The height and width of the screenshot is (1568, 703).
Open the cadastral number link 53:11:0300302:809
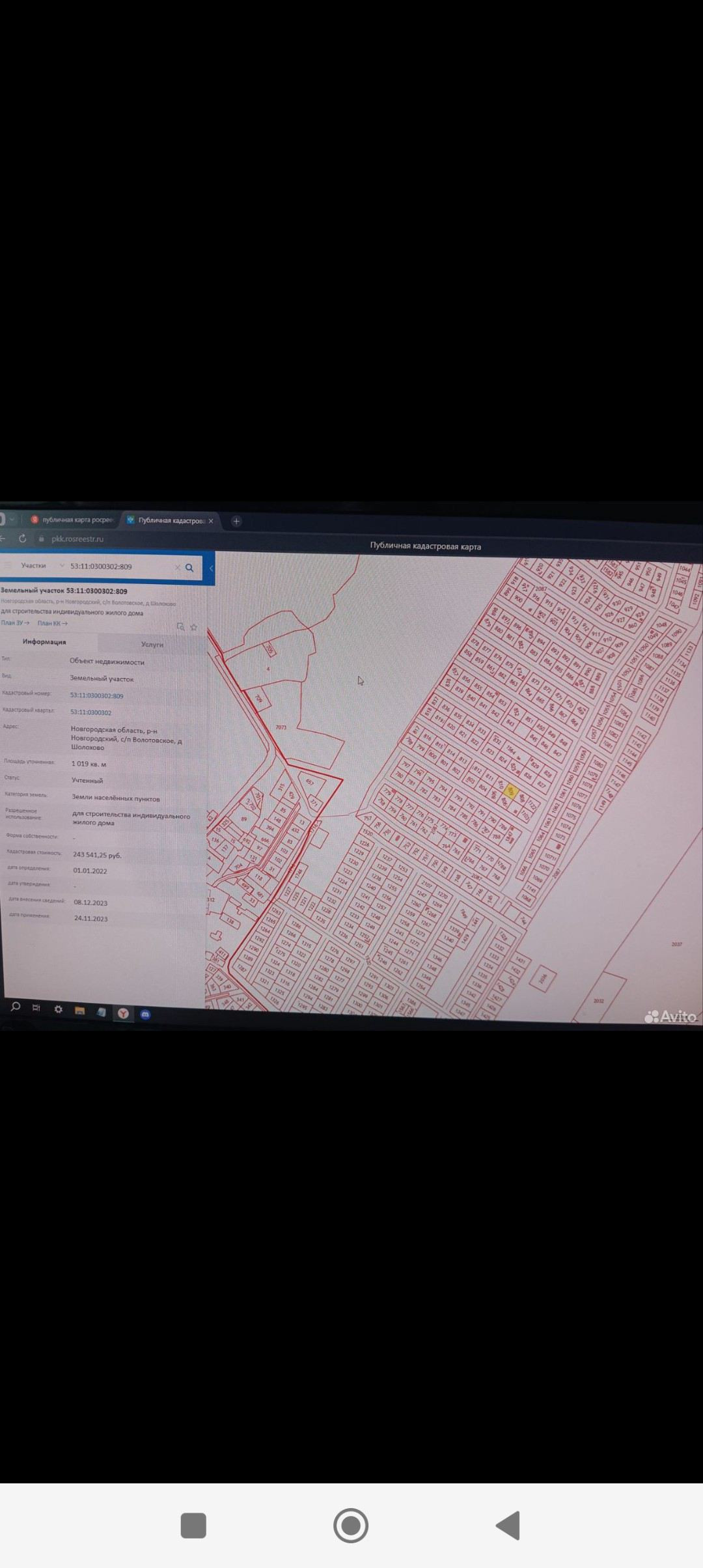(x=96, y=695)
